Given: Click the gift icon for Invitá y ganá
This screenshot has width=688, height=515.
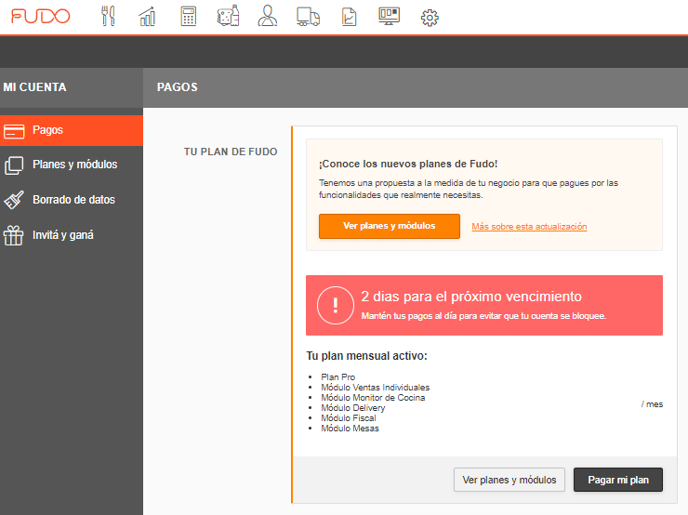Looking at the screenshot, I should (x=14, y=236).
